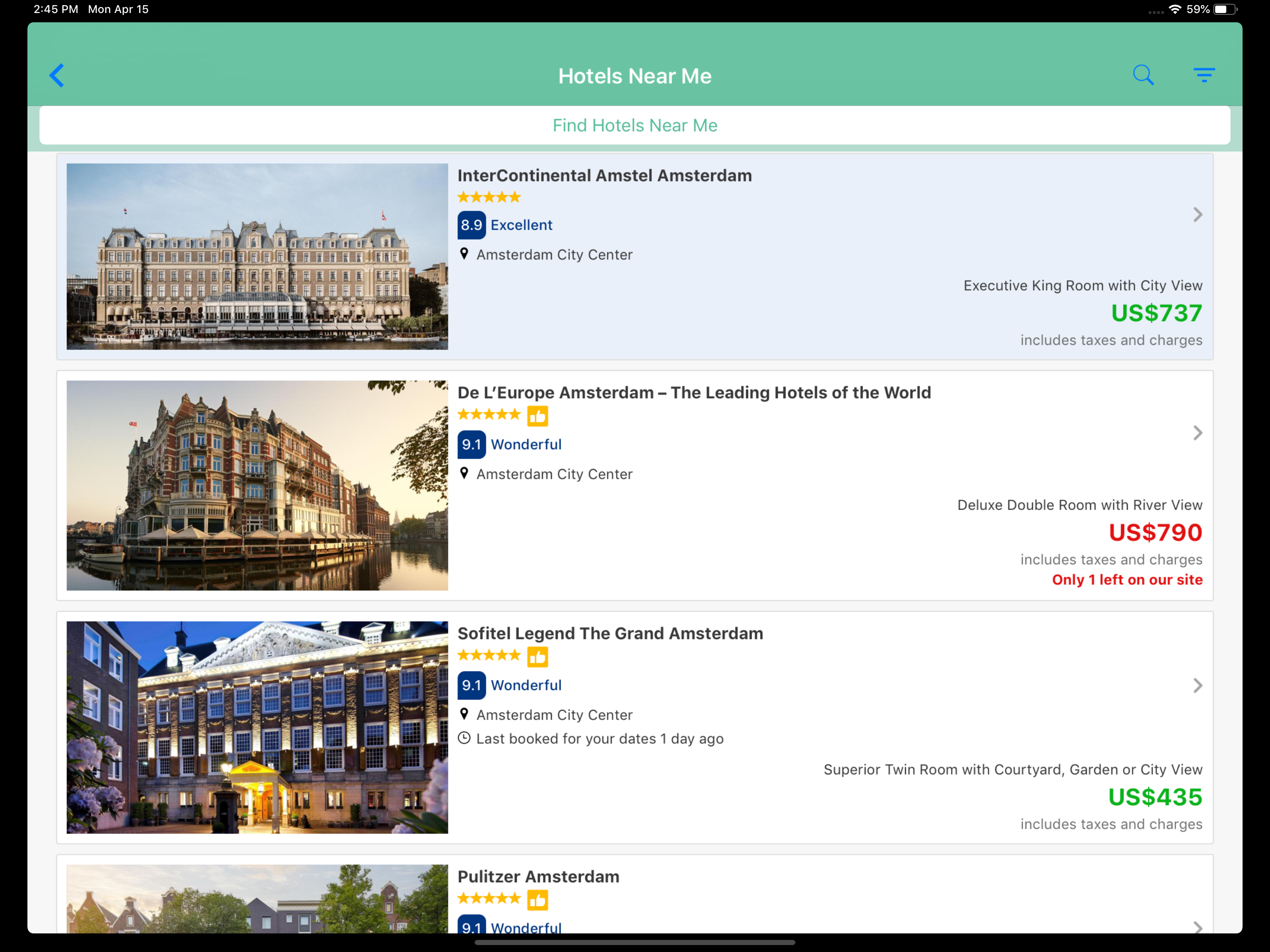Image resolution: width=1270 pixels, height=952 pixels.
Task: Tap De L'Europe Amsterdam City Center text
Action: [555, 474]
